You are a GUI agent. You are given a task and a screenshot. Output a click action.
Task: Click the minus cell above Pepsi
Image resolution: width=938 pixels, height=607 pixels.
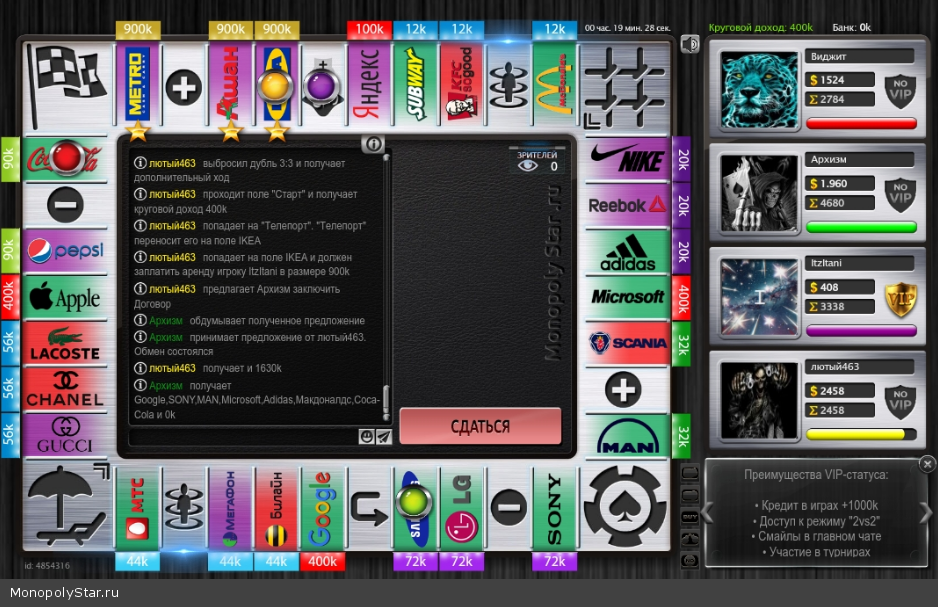click(x=65, y=205)
